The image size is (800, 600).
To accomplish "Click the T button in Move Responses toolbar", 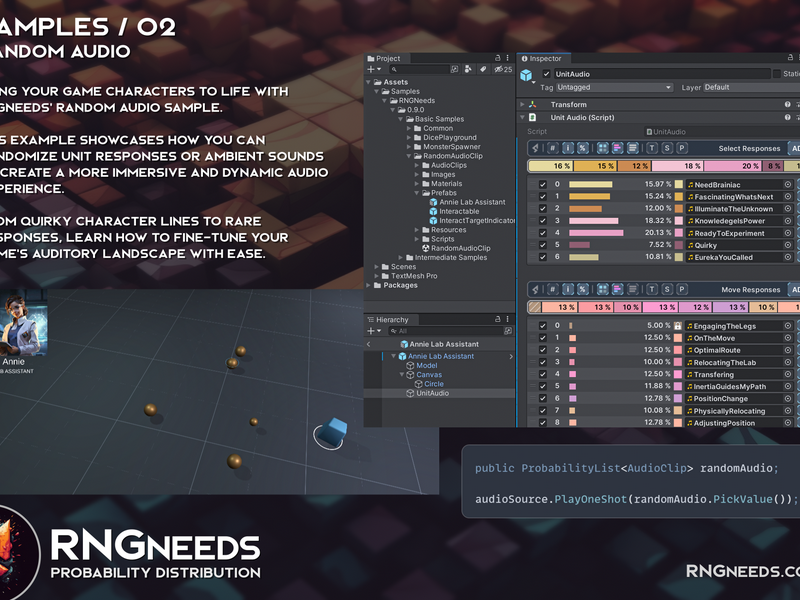I will click(652, 289).
